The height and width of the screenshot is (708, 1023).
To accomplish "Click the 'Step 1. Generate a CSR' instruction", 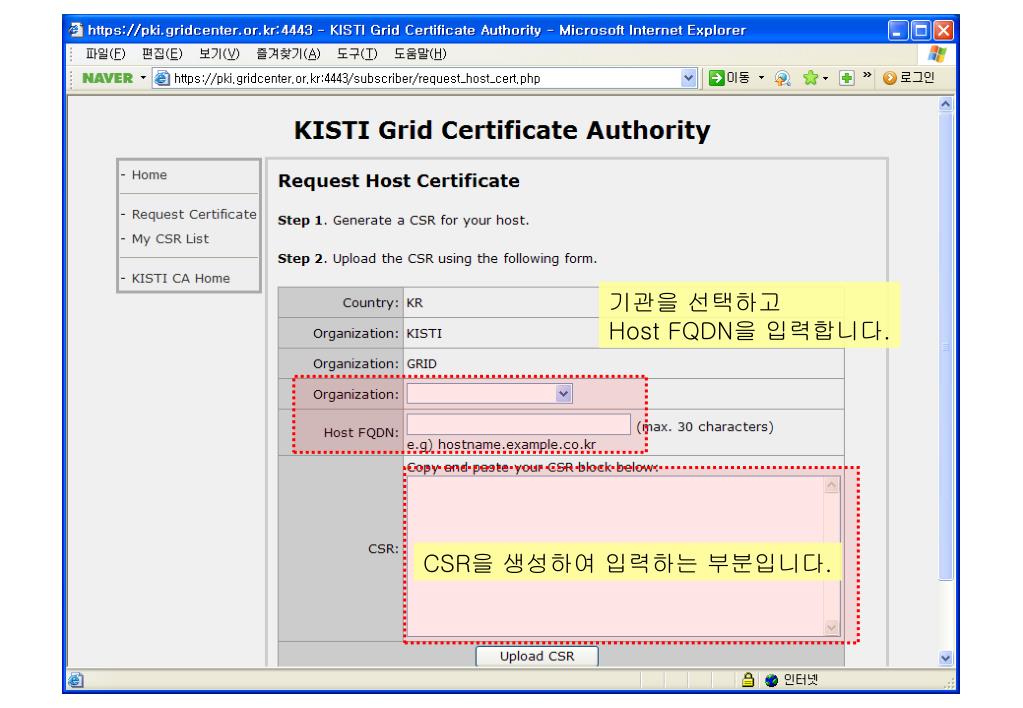I will (x=403, y=221).
